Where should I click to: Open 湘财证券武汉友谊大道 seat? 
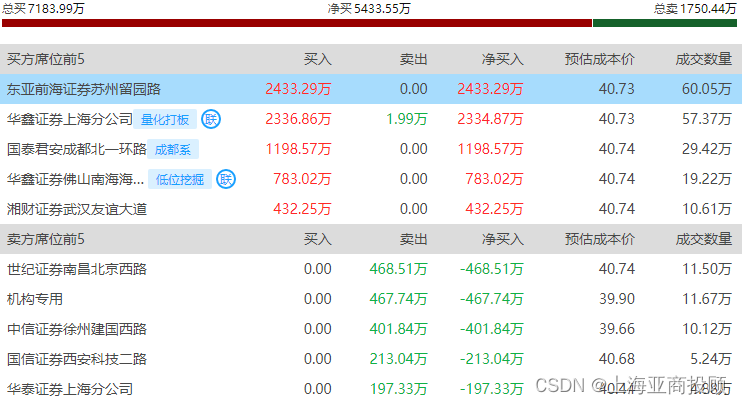coord(77,209)
